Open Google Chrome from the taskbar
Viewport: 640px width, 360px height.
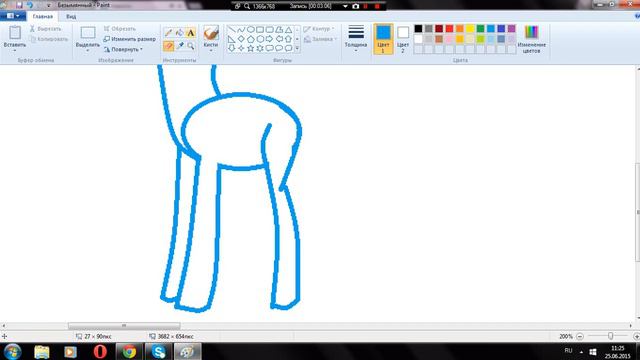click(129, 351)
